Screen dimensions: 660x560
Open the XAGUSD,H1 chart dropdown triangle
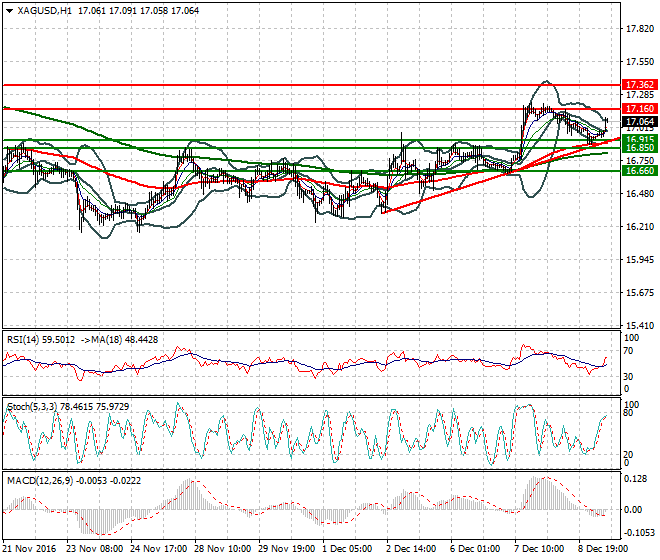click(x=10, y=11)
